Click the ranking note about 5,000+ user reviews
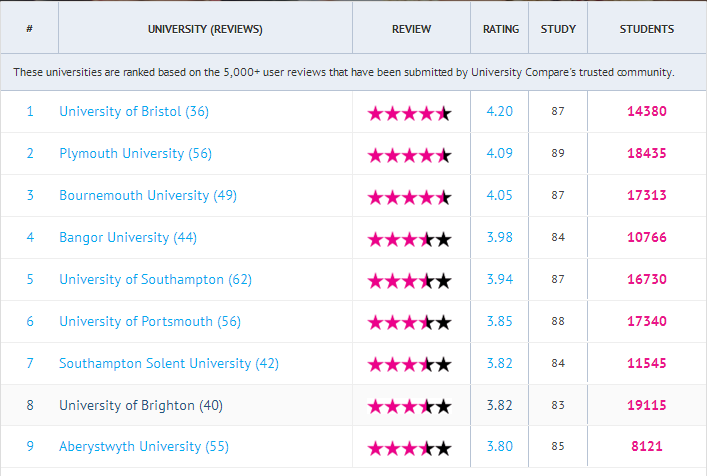 344,72
